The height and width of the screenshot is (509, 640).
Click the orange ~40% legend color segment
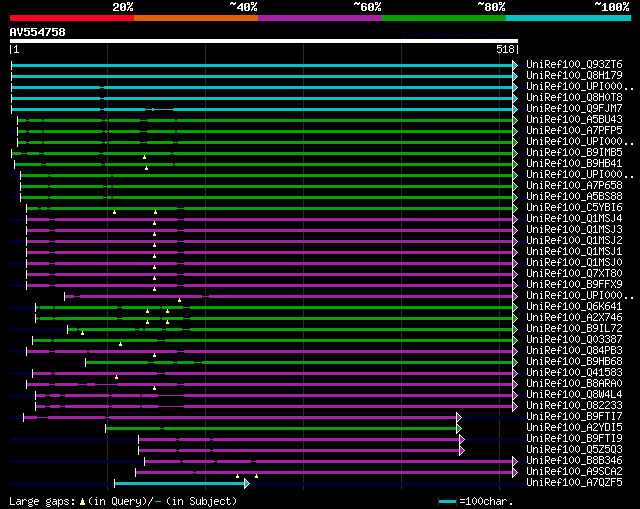point(196,18)
